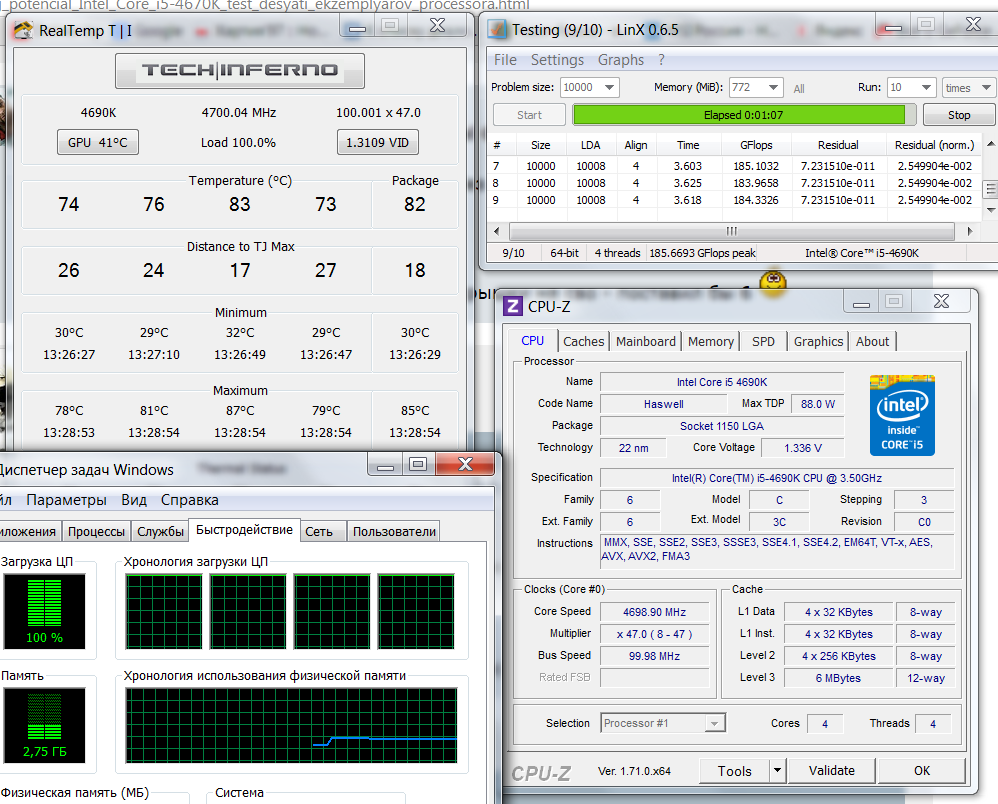
Task: Switch to the Graphics tab in CPU-Z
Action: (x=819, y=342)
